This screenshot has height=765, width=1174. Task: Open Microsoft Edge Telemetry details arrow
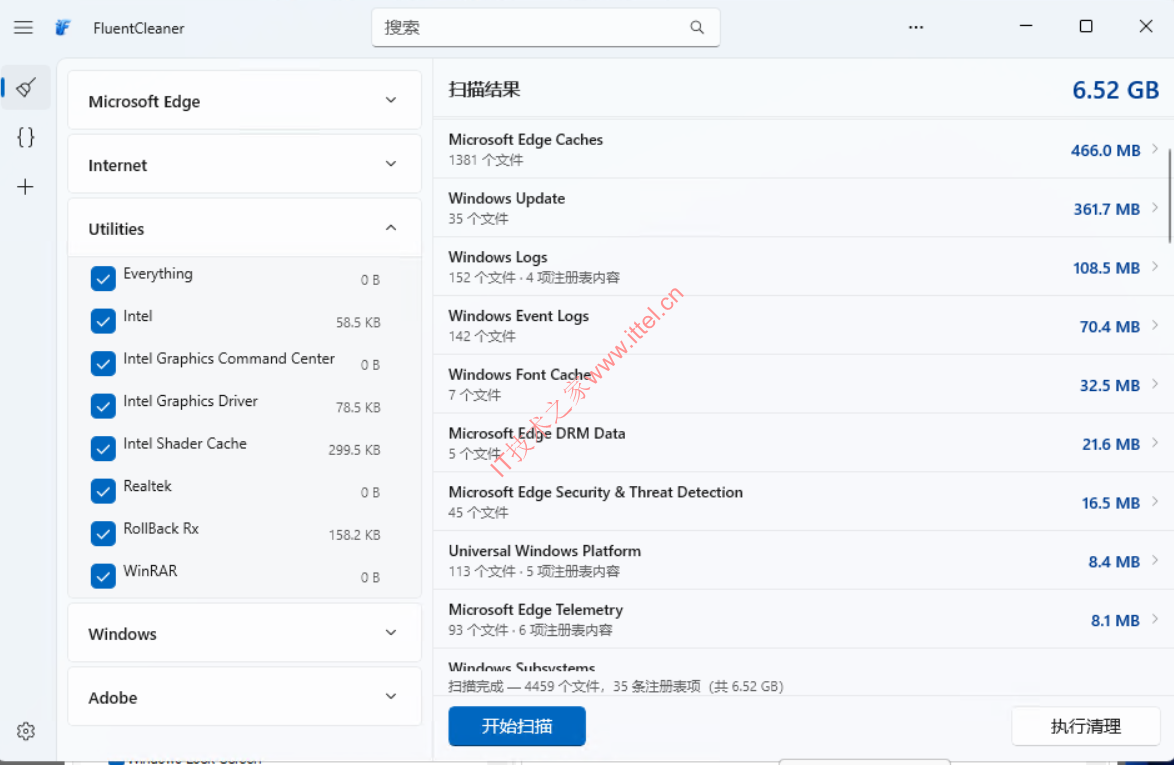[1155, 618]
